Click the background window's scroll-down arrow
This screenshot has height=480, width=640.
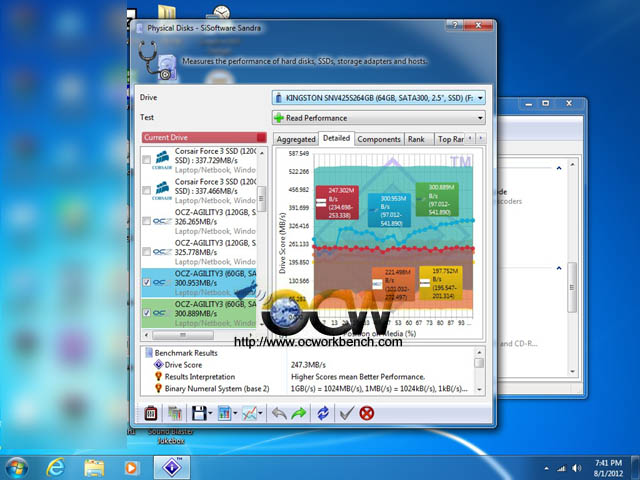(x=572, y=371)
